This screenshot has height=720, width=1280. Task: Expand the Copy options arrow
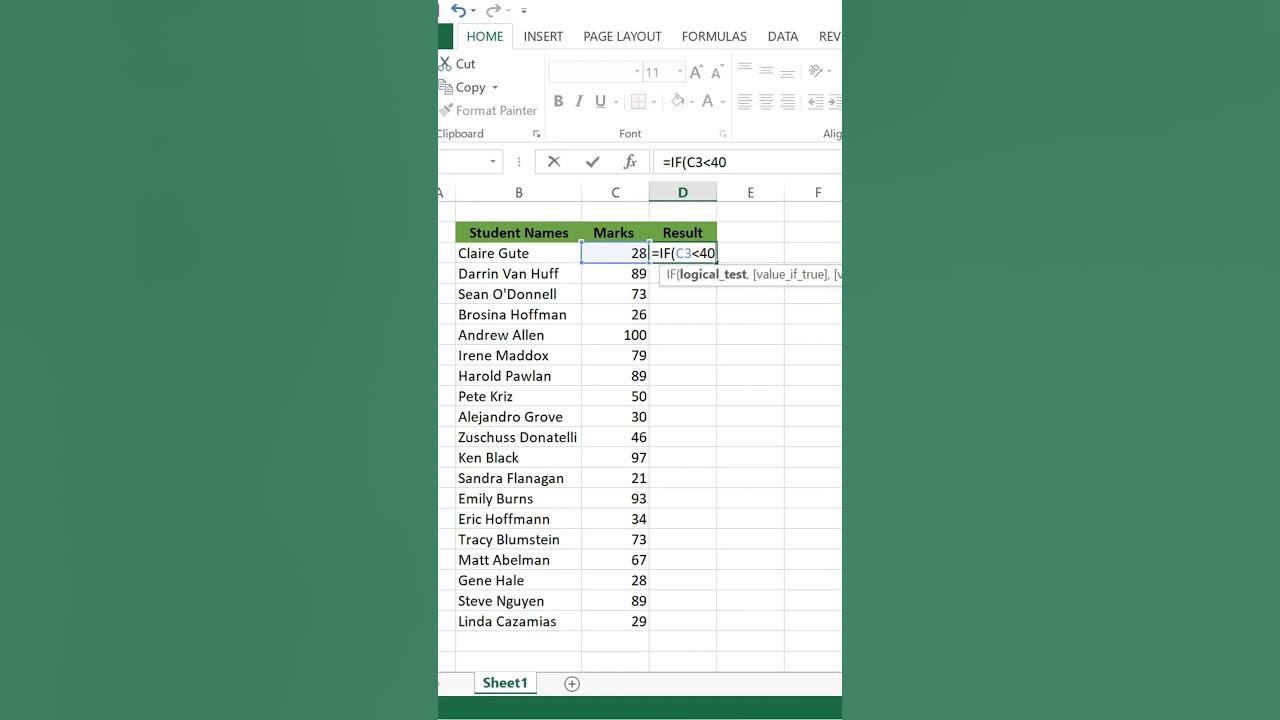tap(494, 88)
